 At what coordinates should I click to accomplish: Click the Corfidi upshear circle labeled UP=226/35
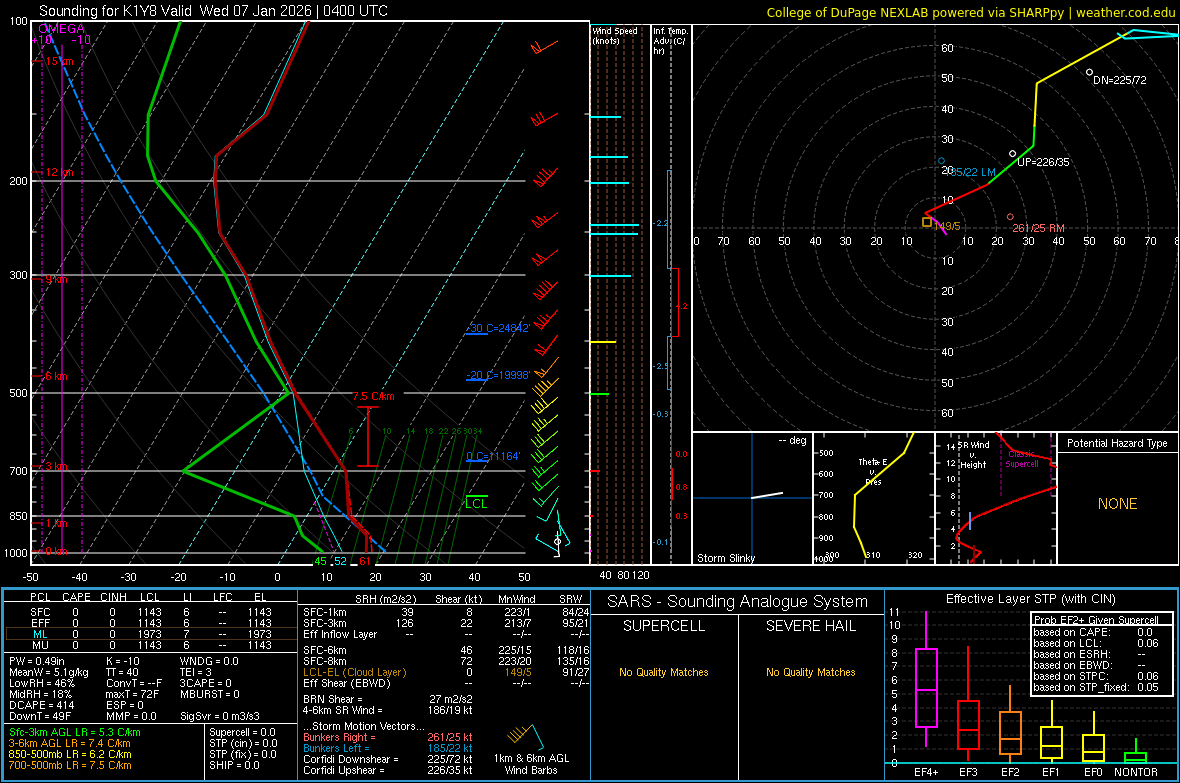click(x=1013, y=154)
